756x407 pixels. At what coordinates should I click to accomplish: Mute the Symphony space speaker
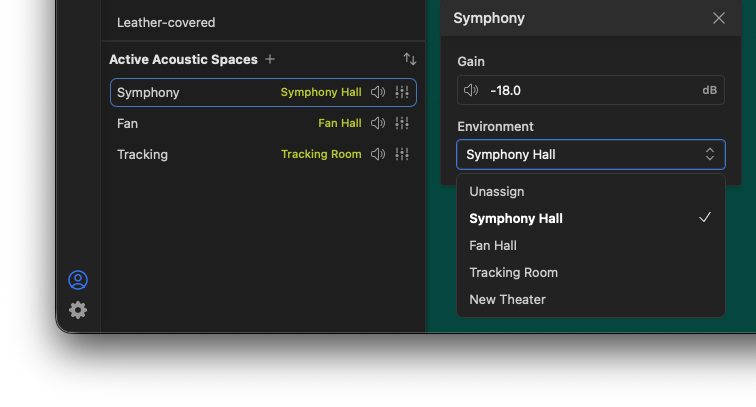click(378, 92)
